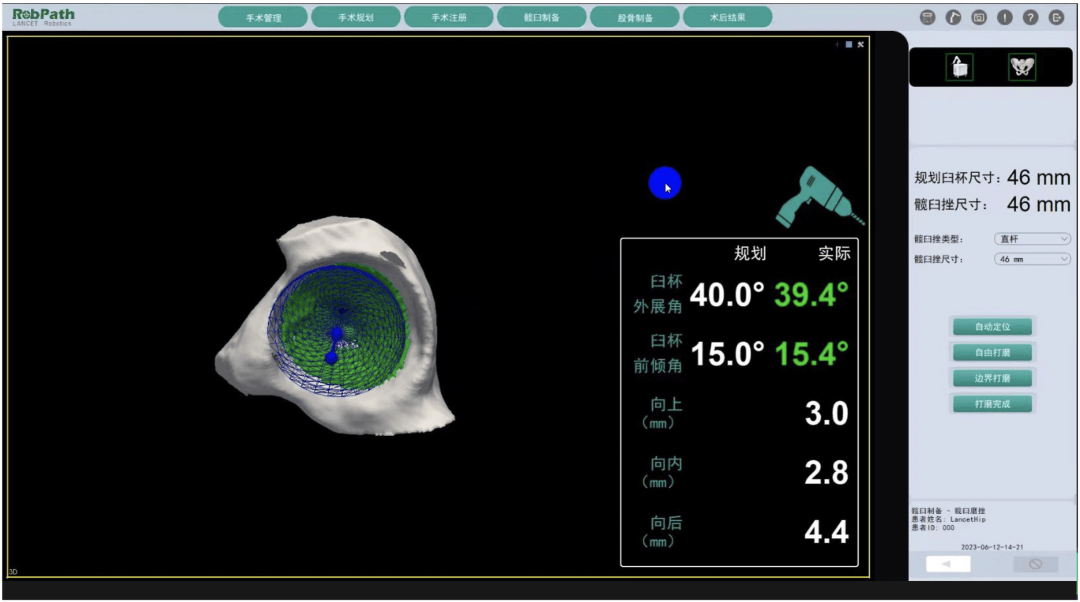Open the screenshot capture tool icon
The image size is (1080, 602).
[x=979, y=17]
